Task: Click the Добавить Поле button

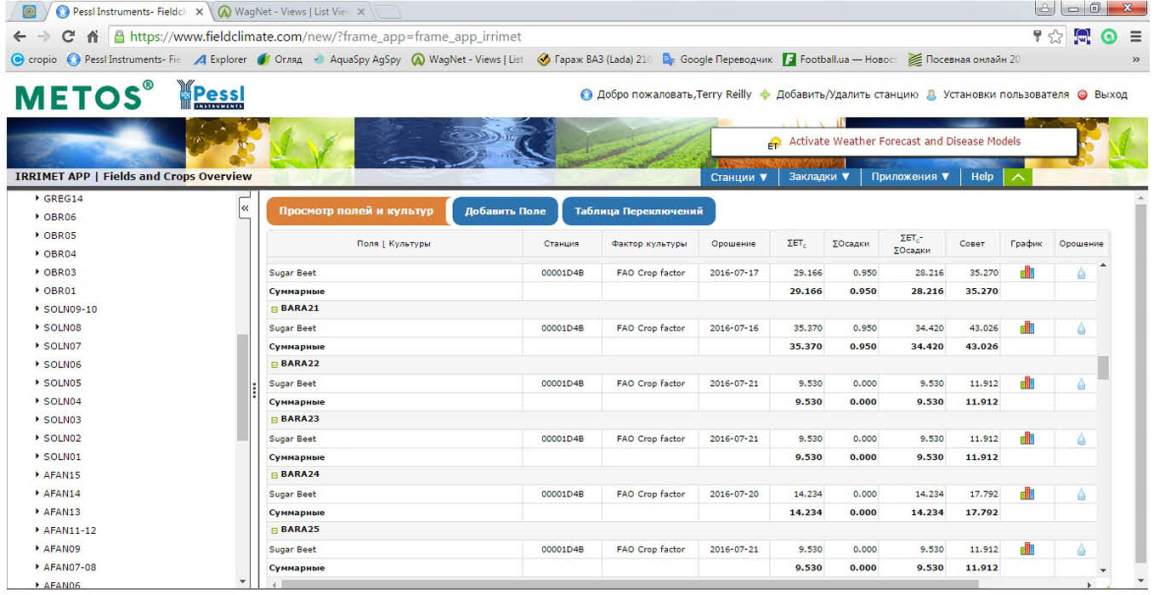Action: pos(505,212)
